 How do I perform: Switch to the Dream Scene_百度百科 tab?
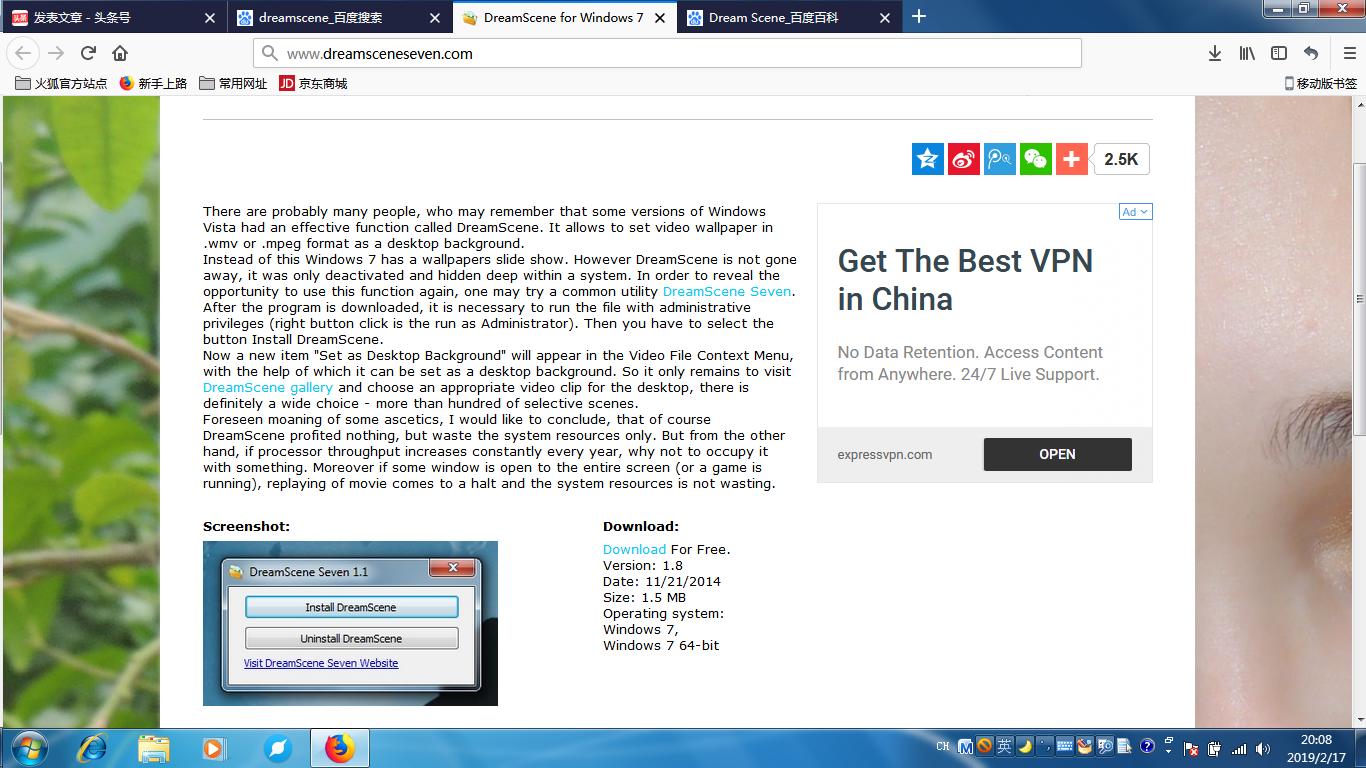pyautogui.click(x=789, y=17)
